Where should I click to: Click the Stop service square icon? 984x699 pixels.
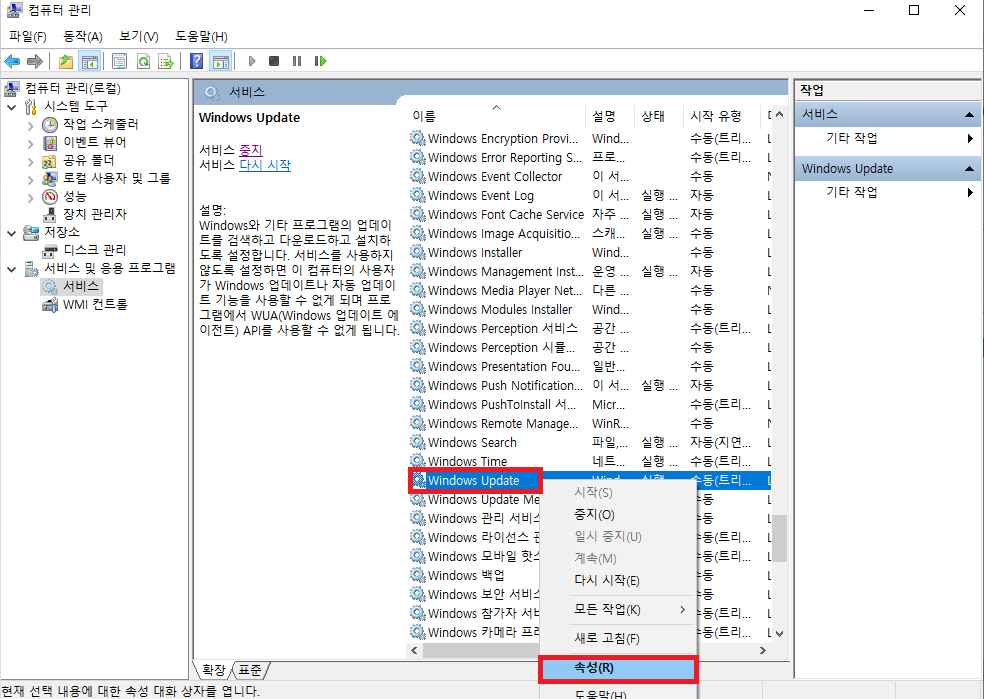(x=274, y=61)
